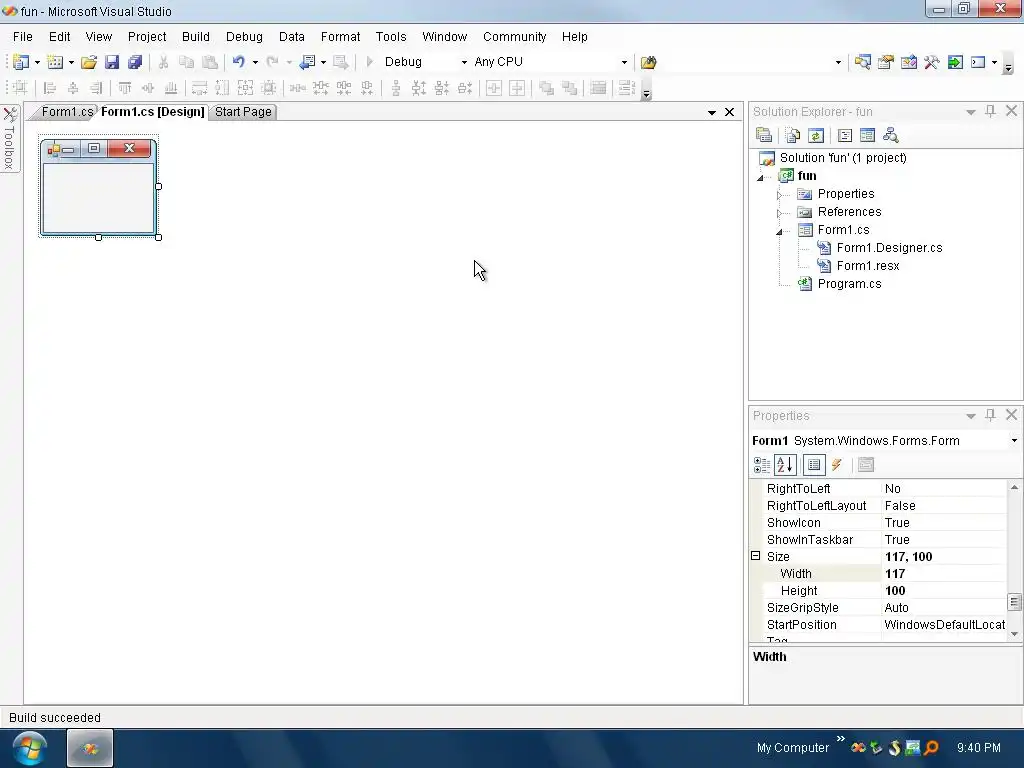Image resolution: width=1024 pixels, height=768 pixels.
Task: Refresh the Solution Explorer
Action: 816,135
